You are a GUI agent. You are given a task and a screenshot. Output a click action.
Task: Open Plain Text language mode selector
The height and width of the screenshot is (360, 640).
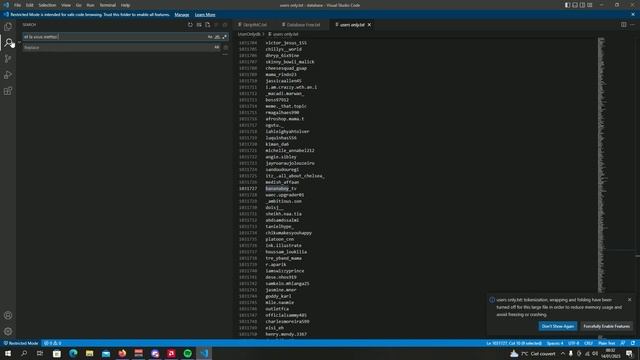(607, 343)
